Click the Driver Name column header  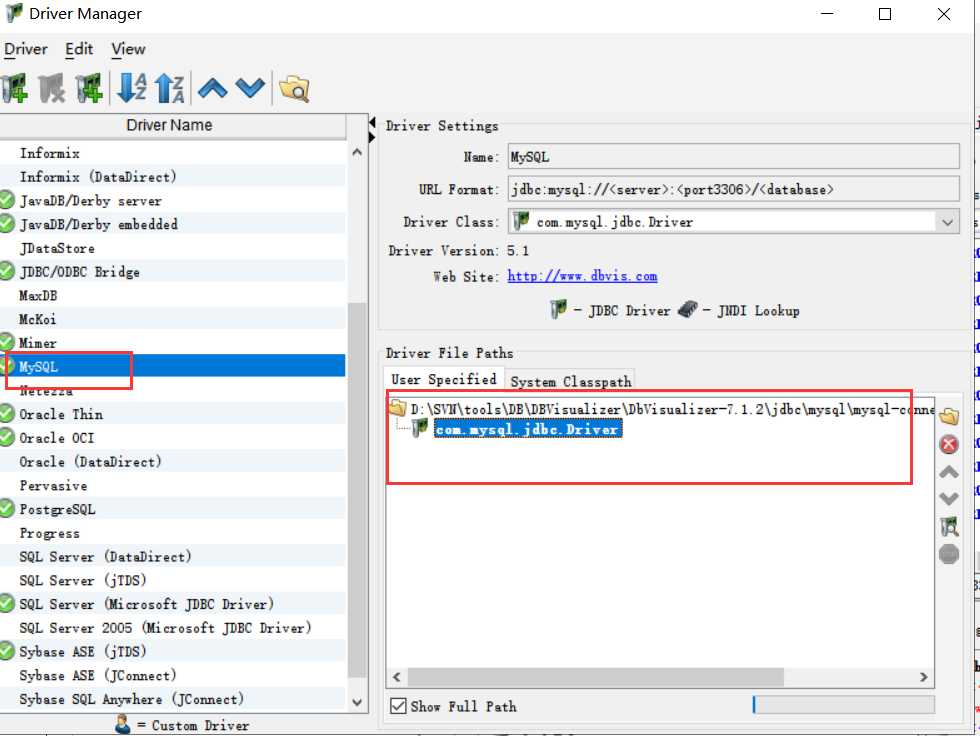point(172,126)
